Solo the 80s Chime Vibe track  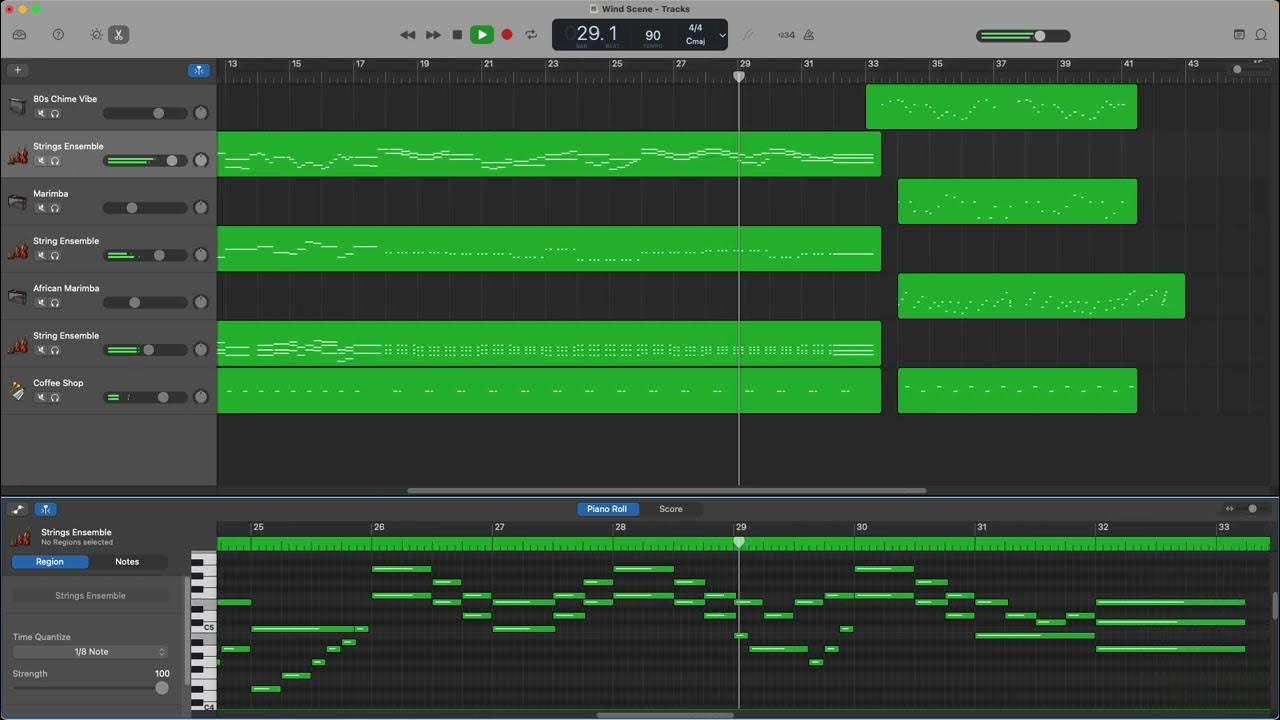coord(55,113)
